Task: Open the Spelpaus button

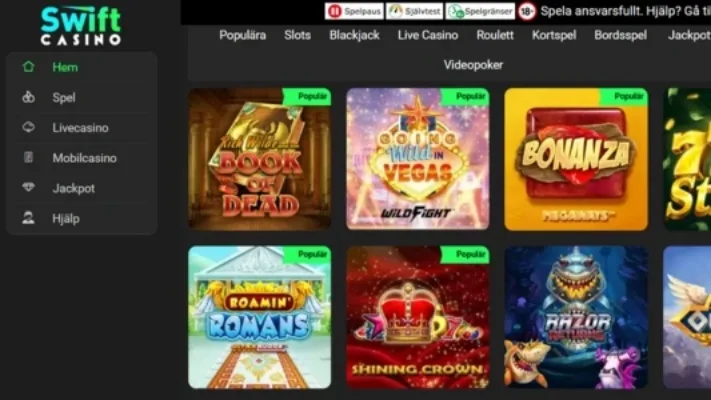Action: [354, 11]
